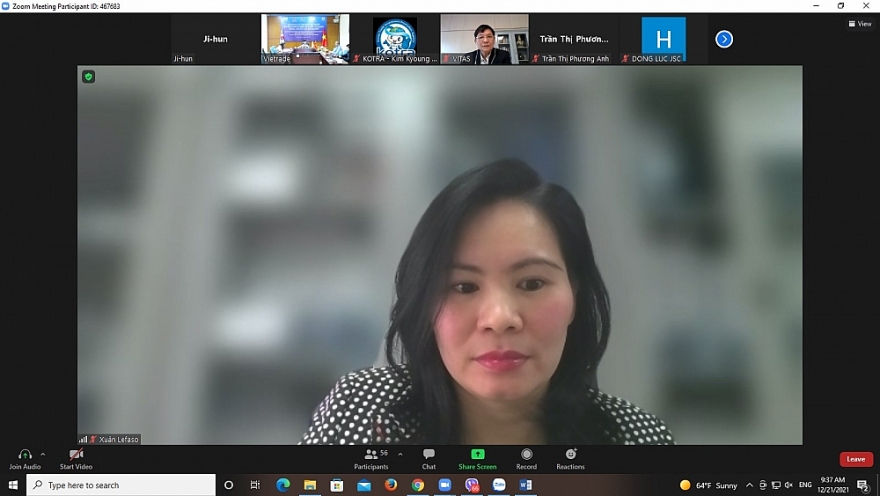
Task: Open the Chat panel
Action: click(x=428, y=455)
